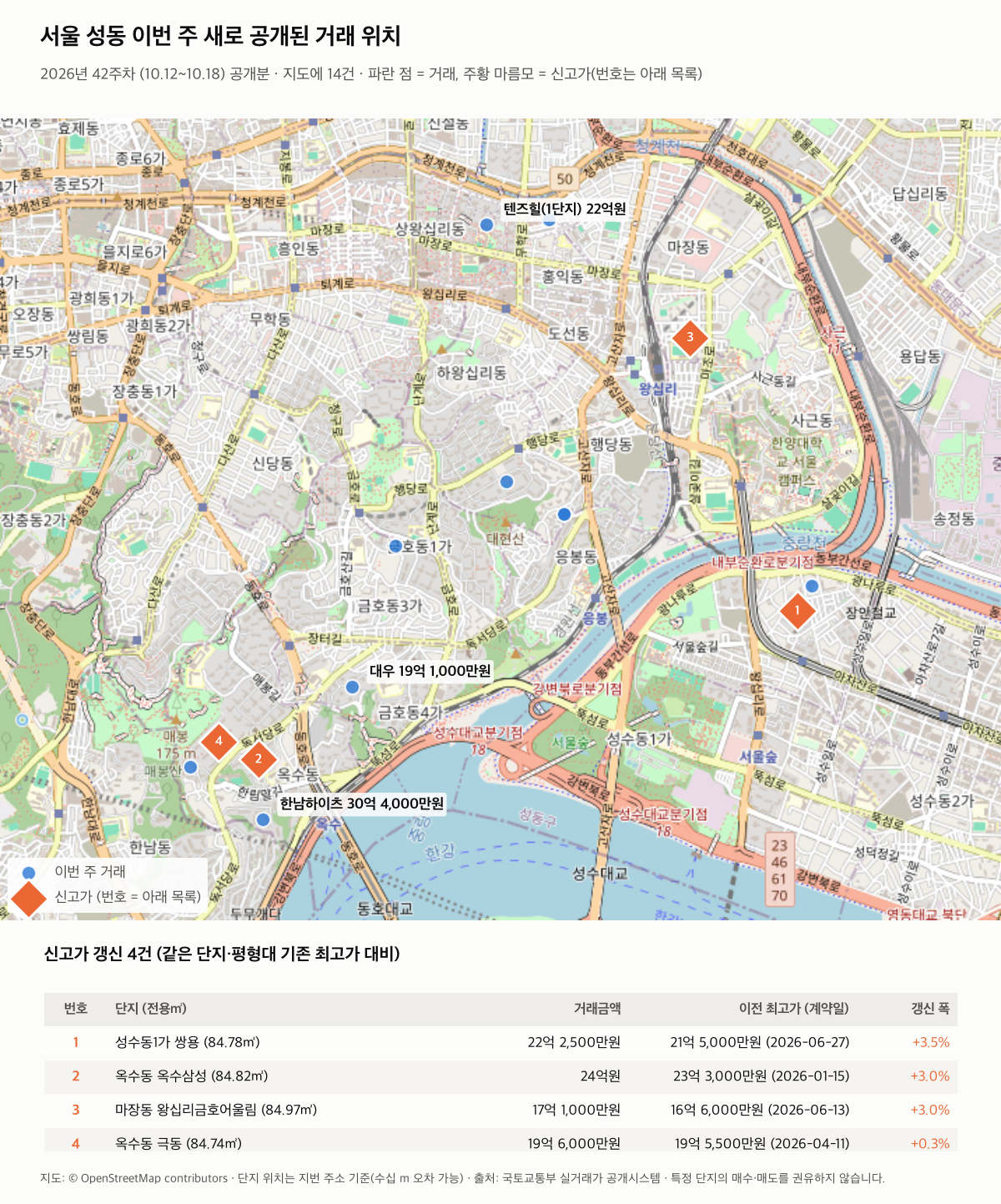Click legend text 신고가 (번호 = 아래 목록)

tap(128, 897)
